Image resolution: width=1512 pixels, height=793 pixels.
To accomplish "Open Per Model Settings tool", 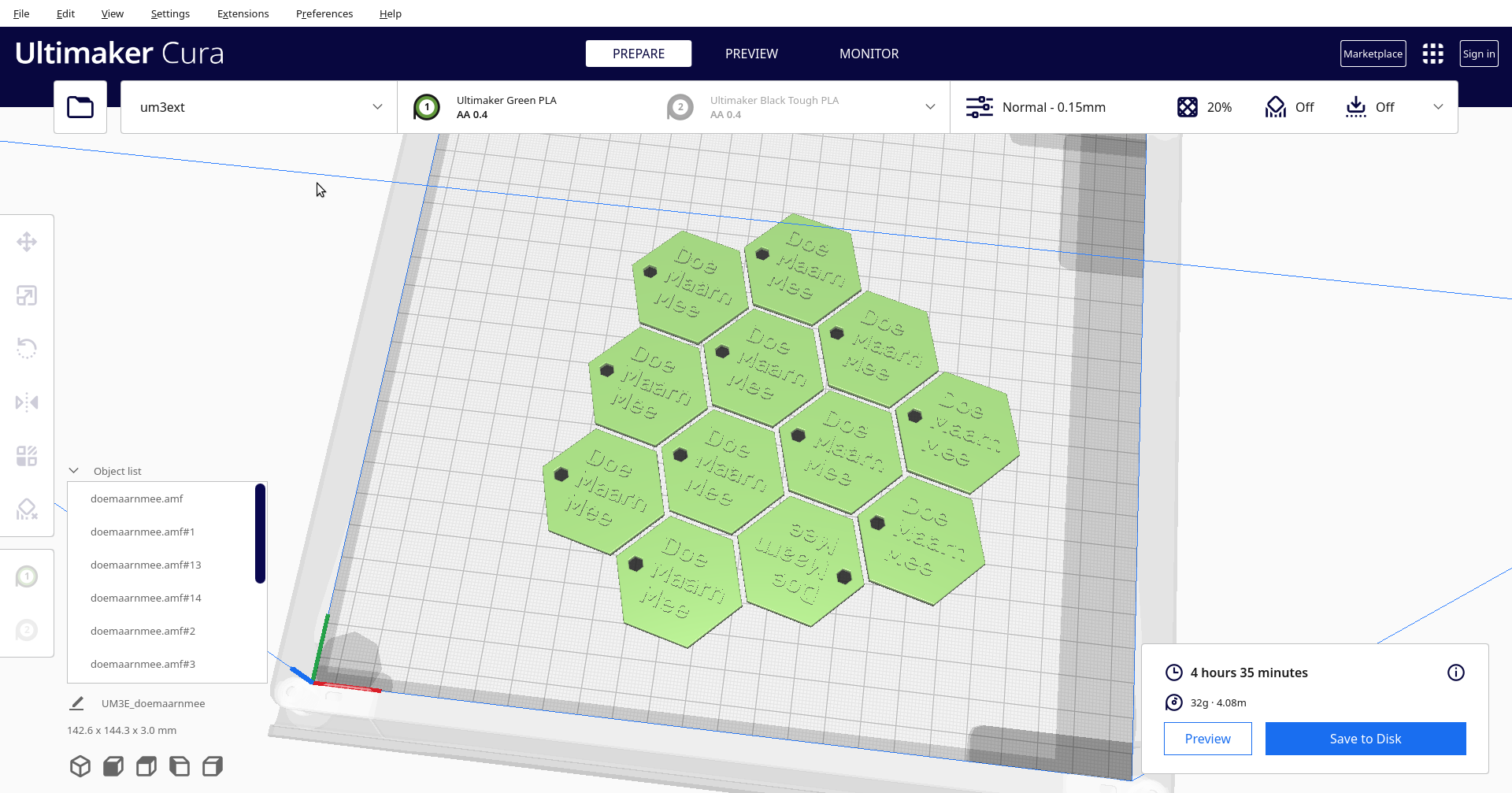I will [x=27, y=456].
